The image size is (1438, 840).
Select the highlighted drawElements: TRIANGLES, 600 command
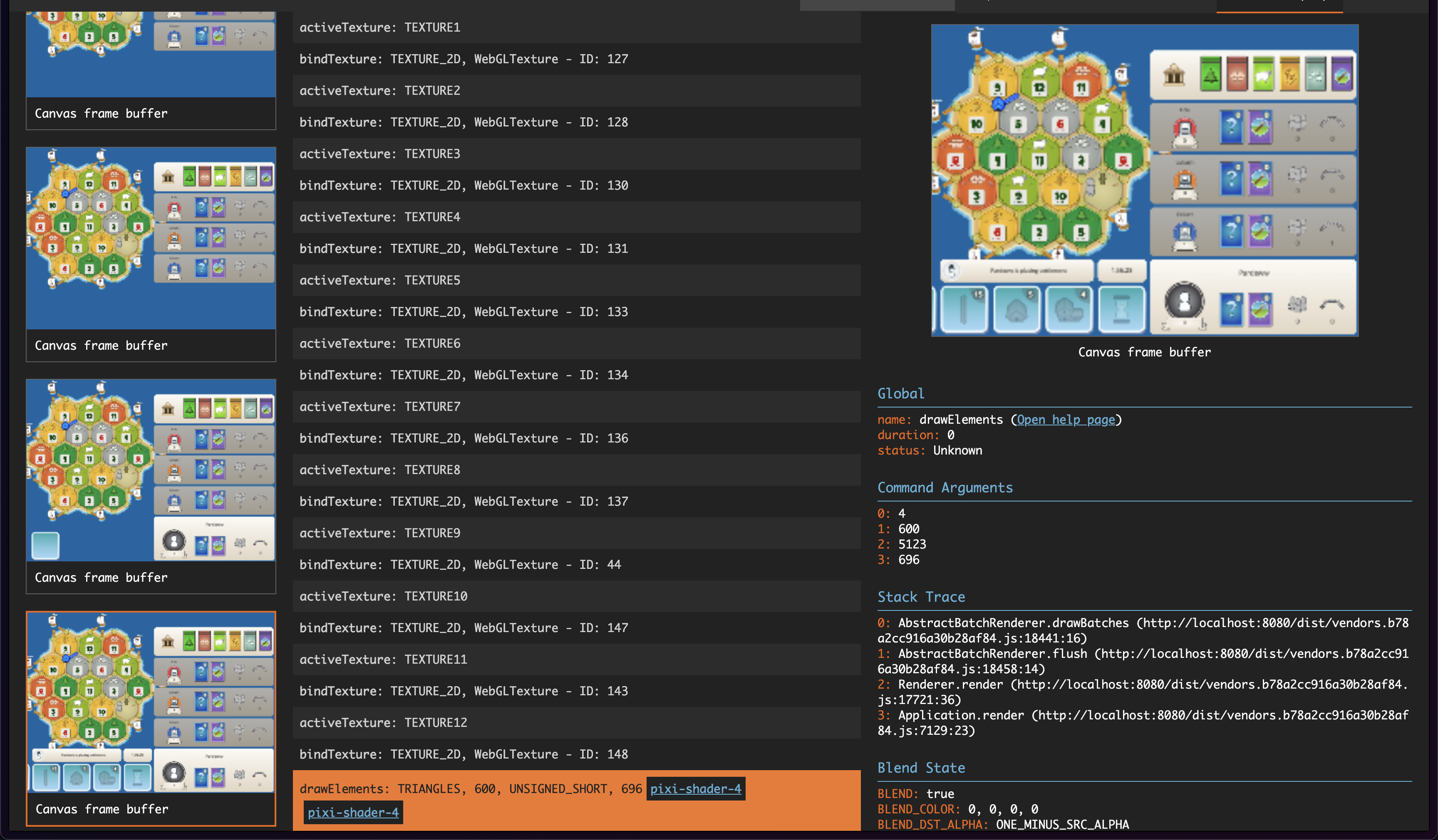[577, 800]
